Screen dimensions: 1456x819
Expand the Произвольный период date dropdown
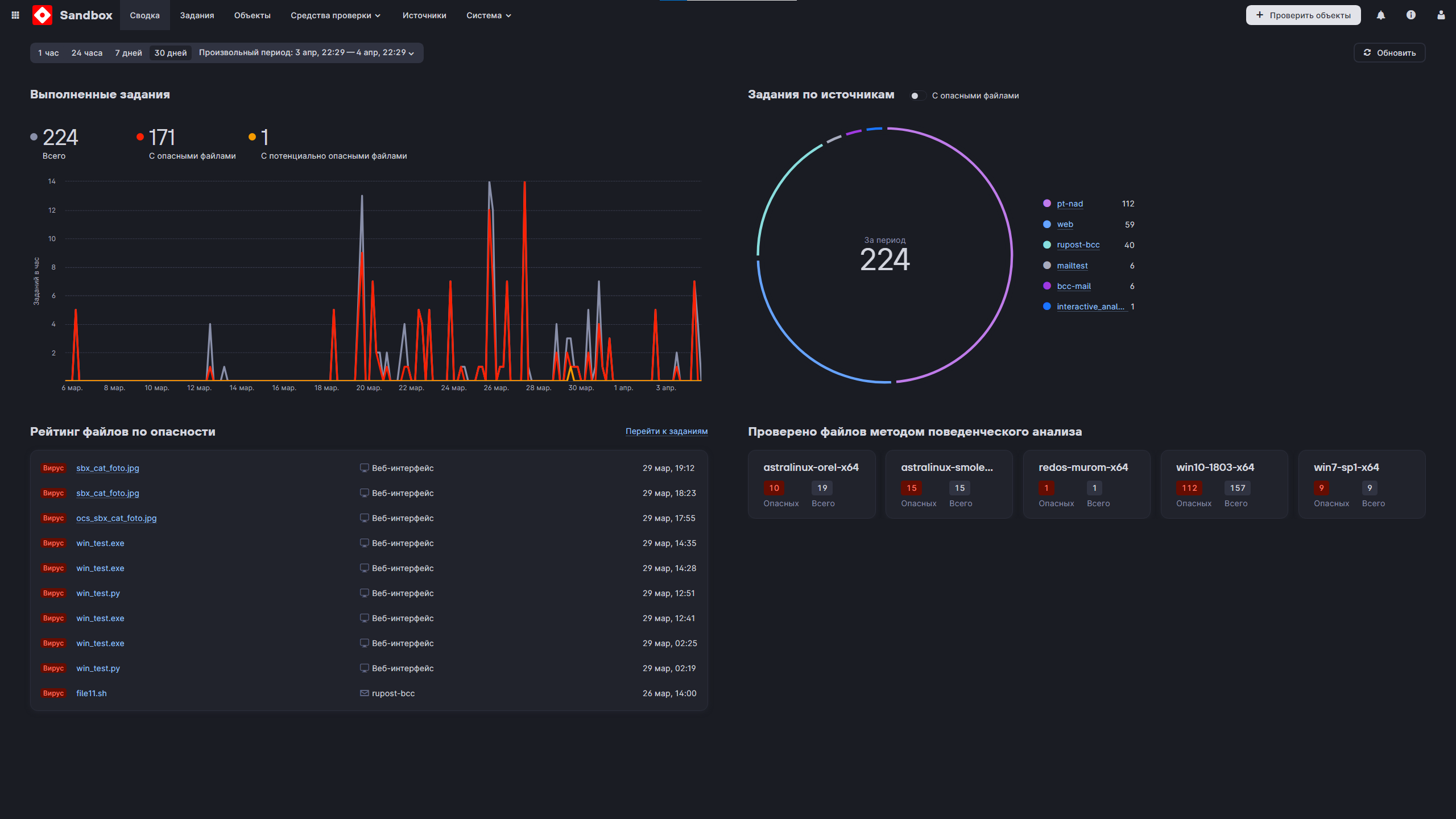click(307, 53)
